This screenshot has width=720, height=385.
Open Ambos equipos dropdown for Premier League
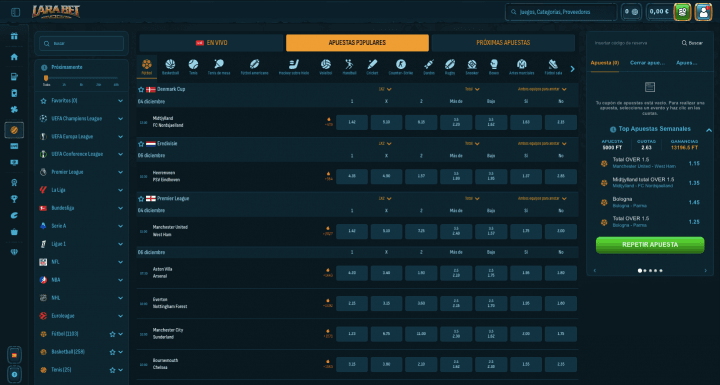pos(542,198)
